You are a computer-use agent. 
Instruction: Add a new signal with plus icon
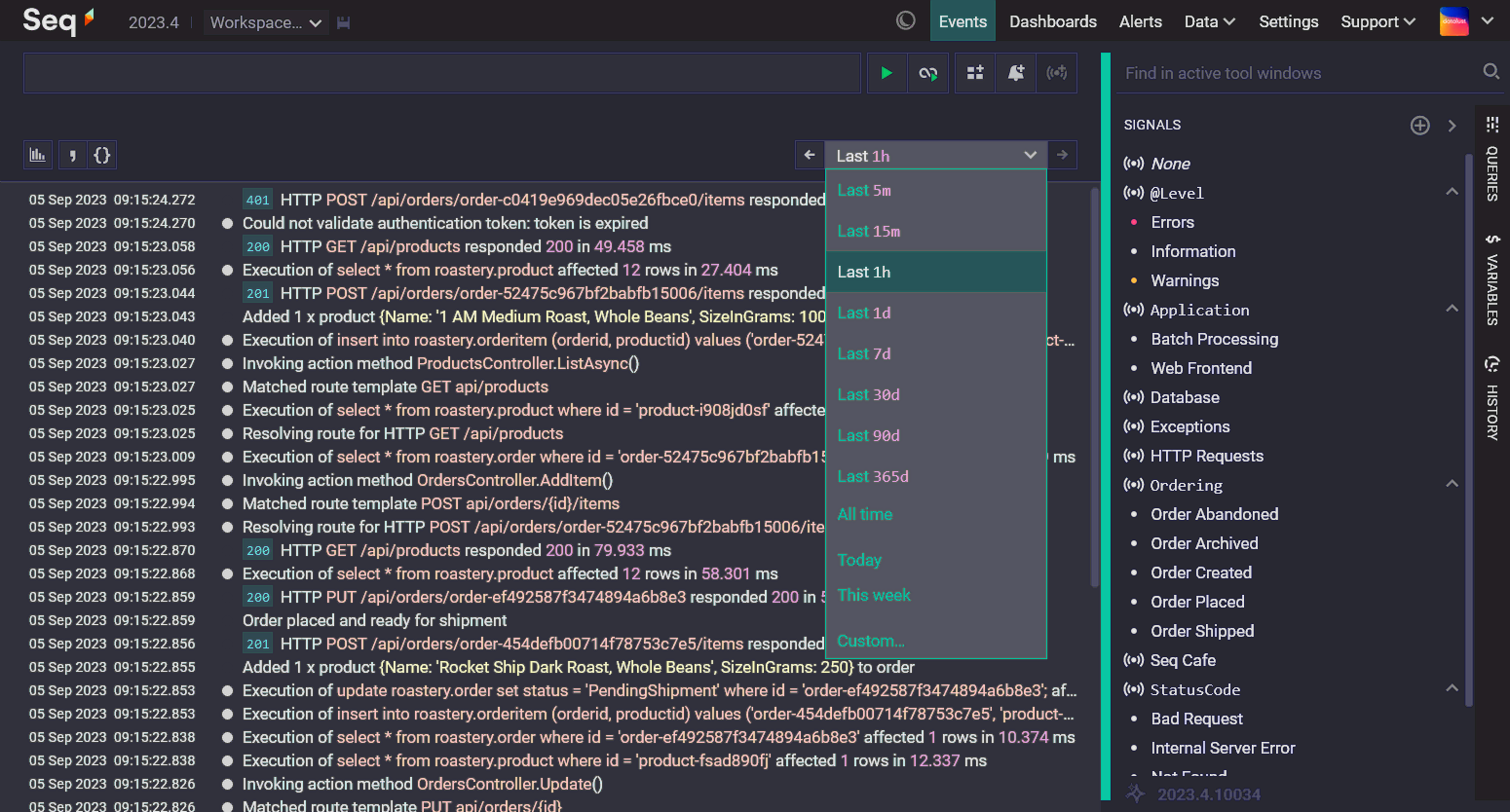tap(1420, 125)
